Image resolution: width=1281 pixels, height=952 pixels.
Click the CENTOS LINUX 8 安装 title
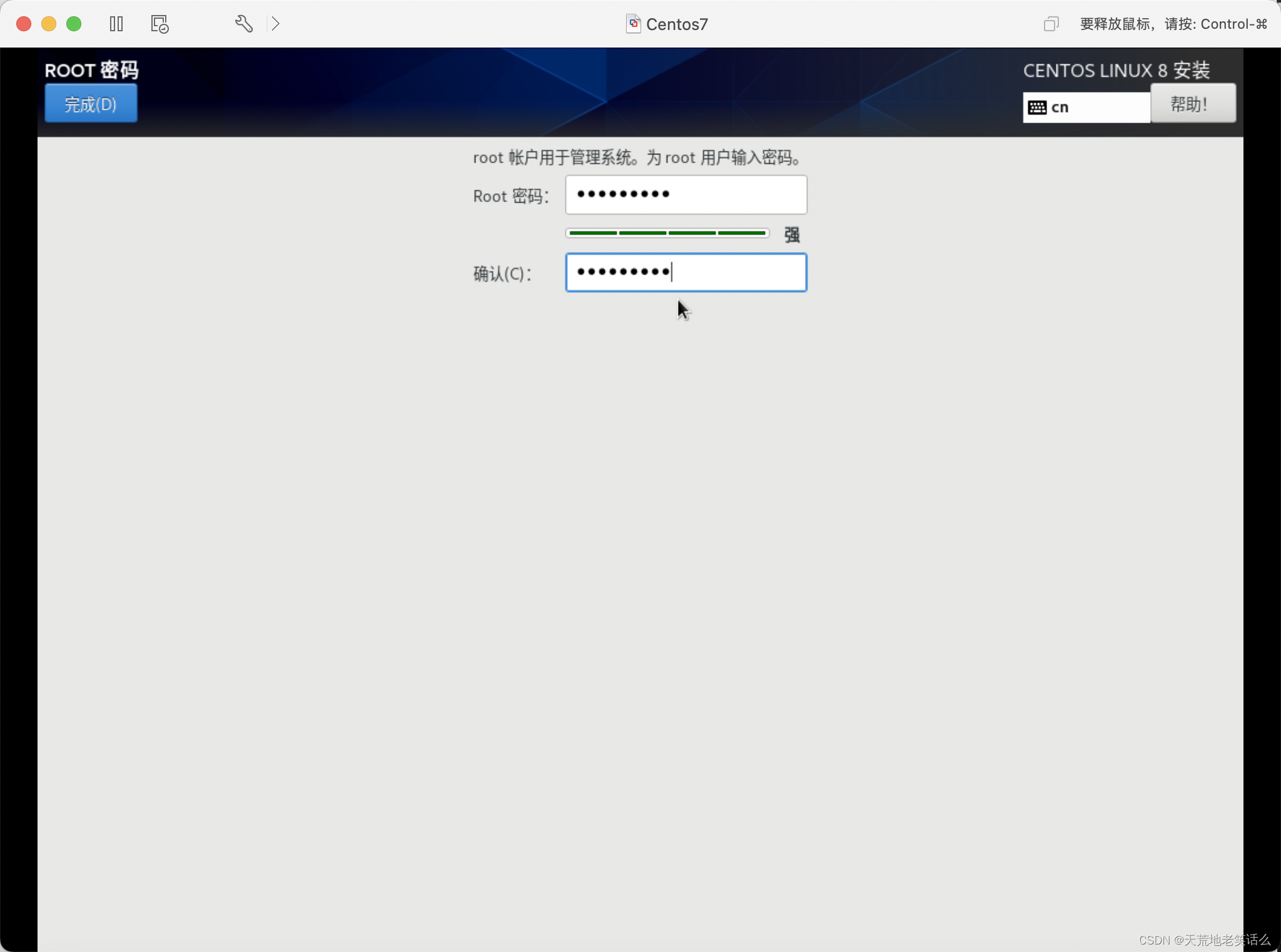(1116, 70)
